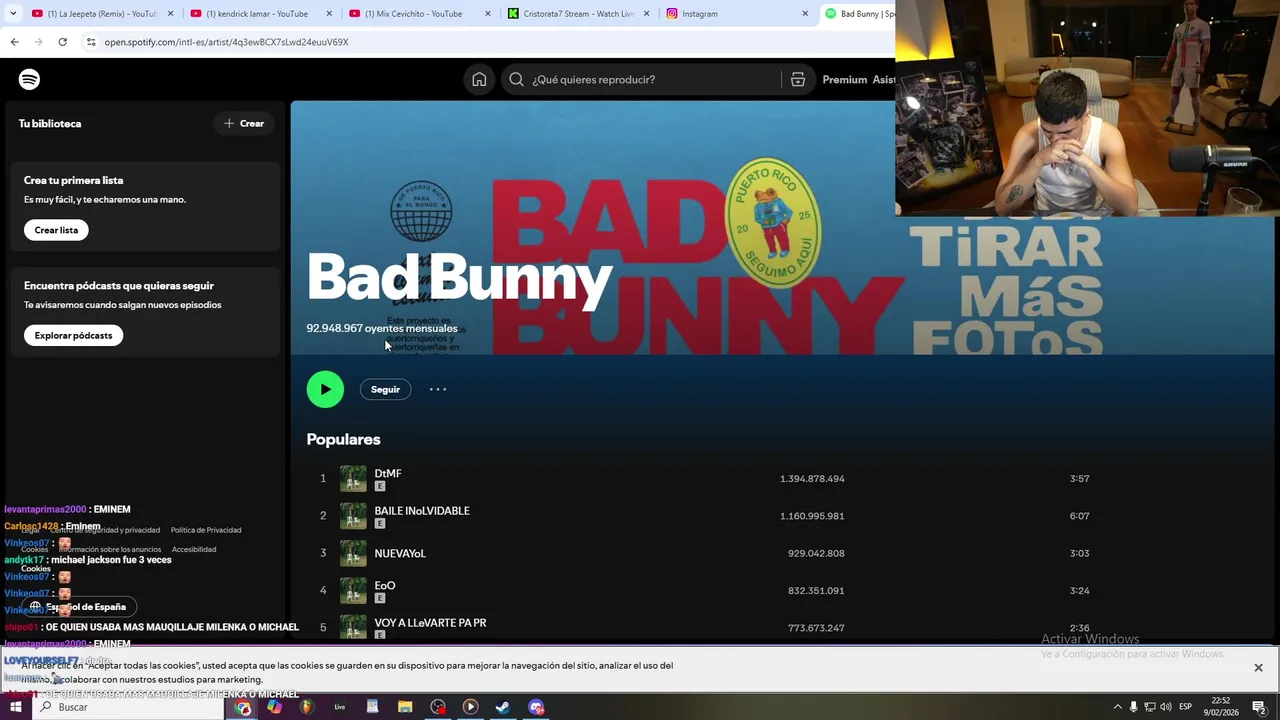Open the Browse icon beside the search field
The width and height of the screenshot is (1280, 720).
pos(797,79)
